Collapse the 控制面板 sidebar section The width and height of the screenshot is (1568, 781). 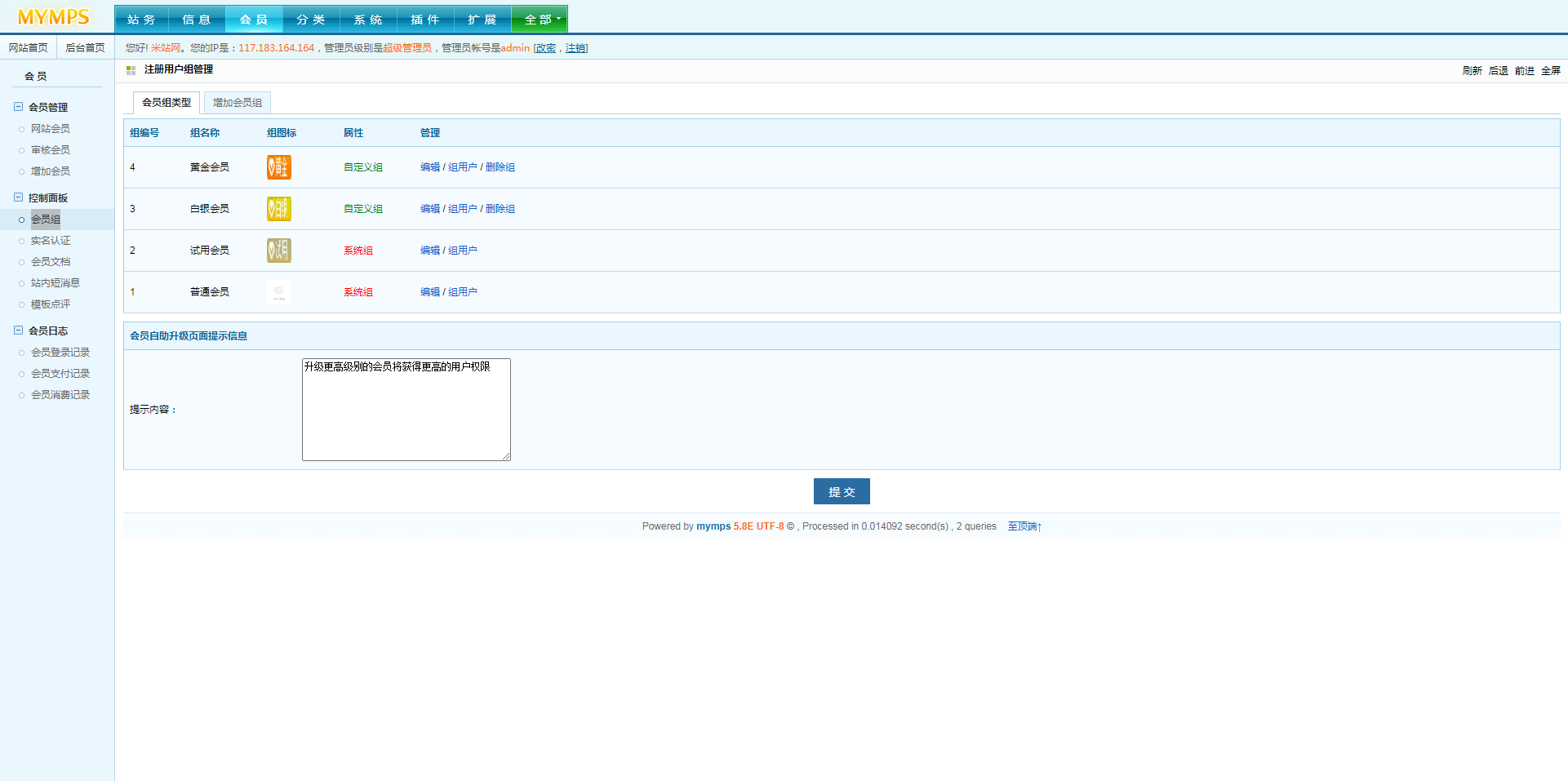pyautogui.click(x=18, y=197)
